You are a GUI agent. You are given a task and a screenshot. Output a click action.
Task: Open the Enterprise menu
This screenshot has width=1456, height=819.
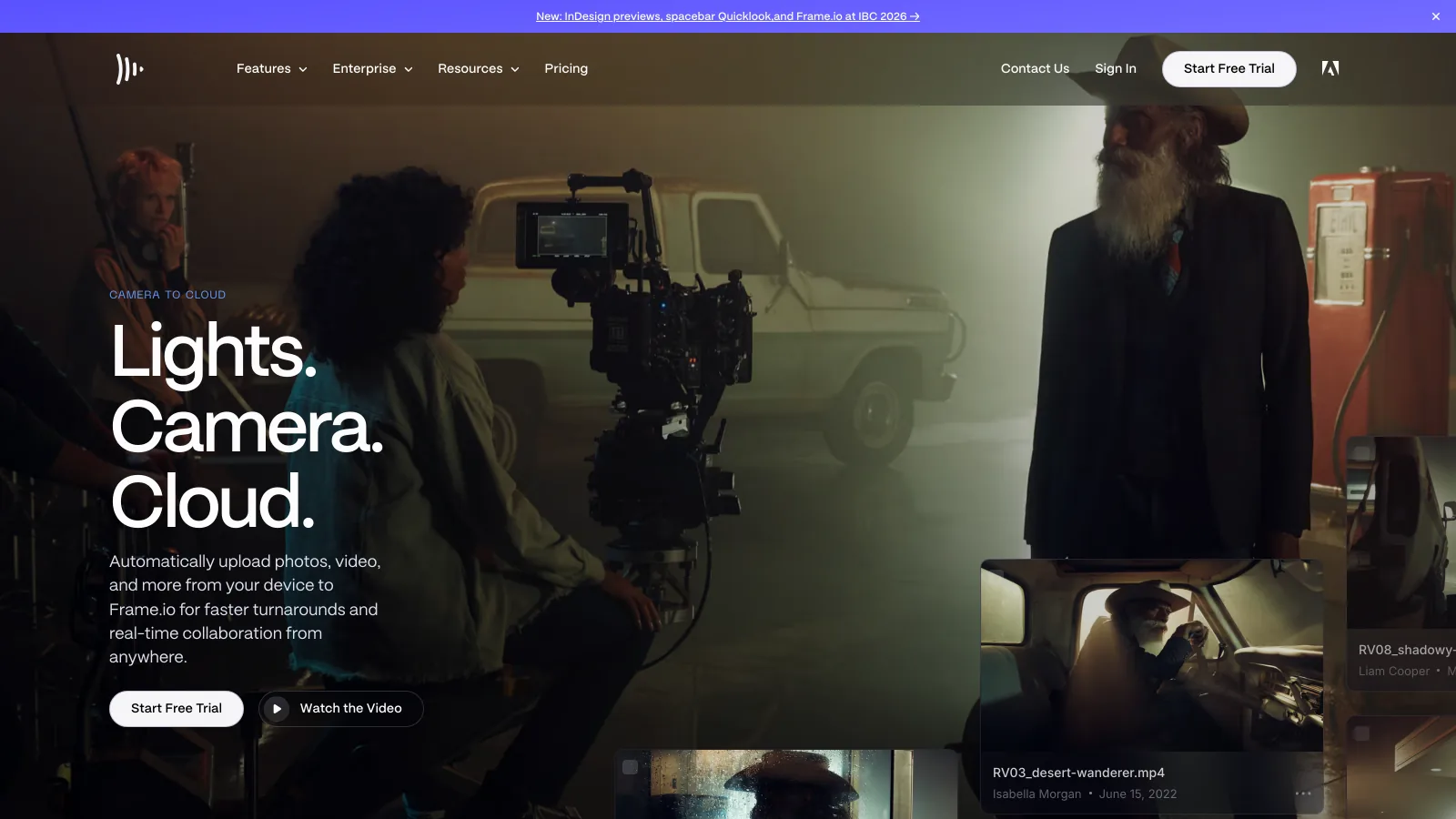373,69
